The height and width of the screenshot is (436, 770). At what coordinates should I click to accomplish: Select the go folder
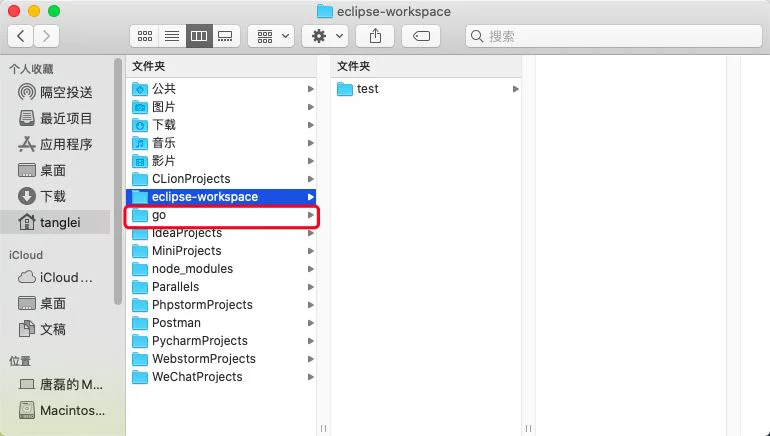[221, 215]
